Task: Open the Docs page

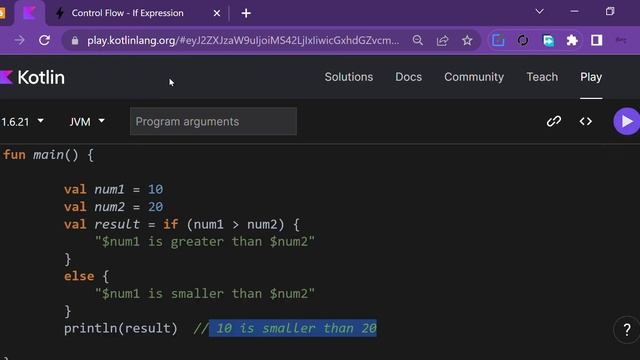Action: click(408, 77)
